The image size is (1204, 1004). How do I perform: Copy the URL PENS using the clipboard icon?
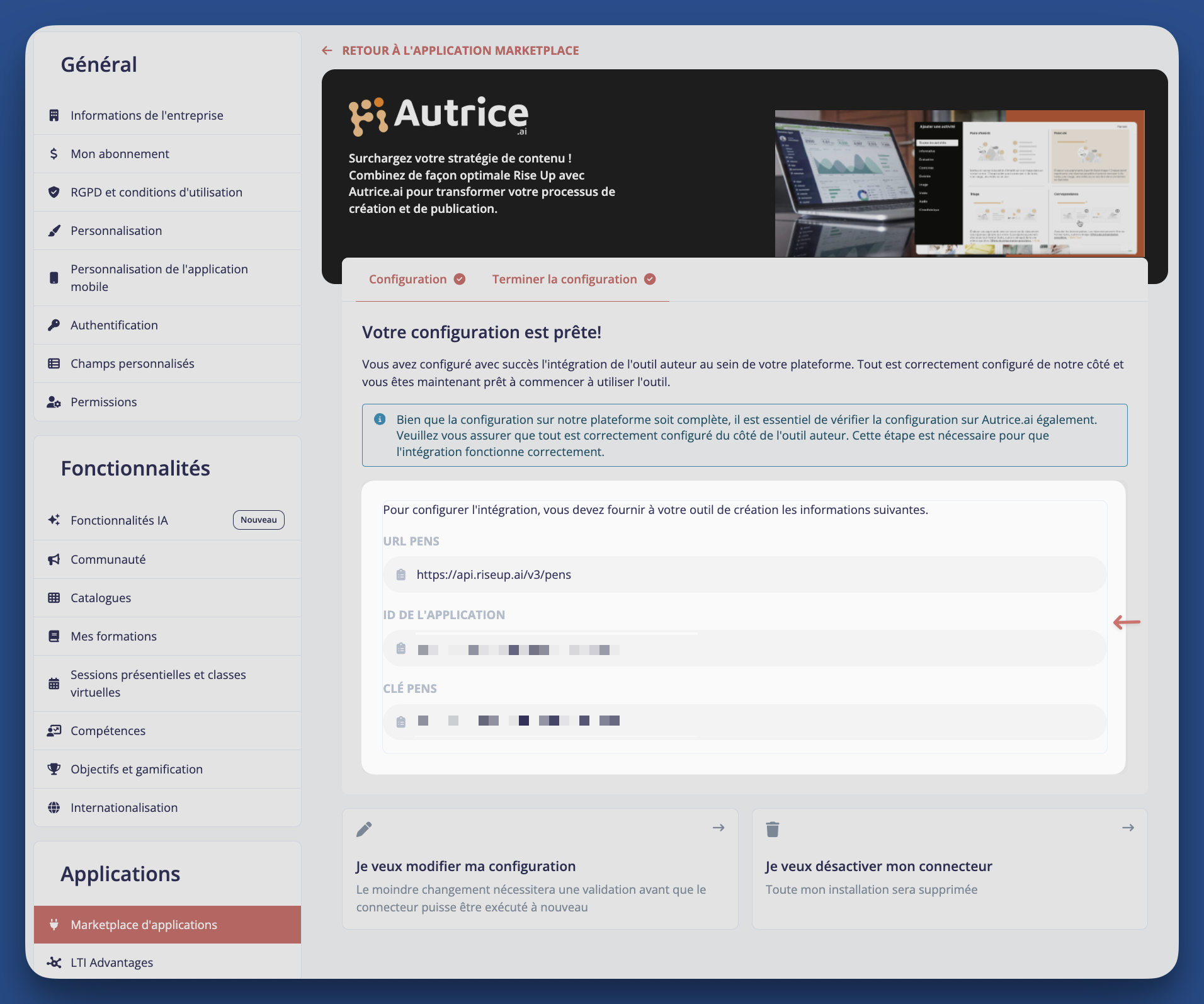tap(400, 574)
